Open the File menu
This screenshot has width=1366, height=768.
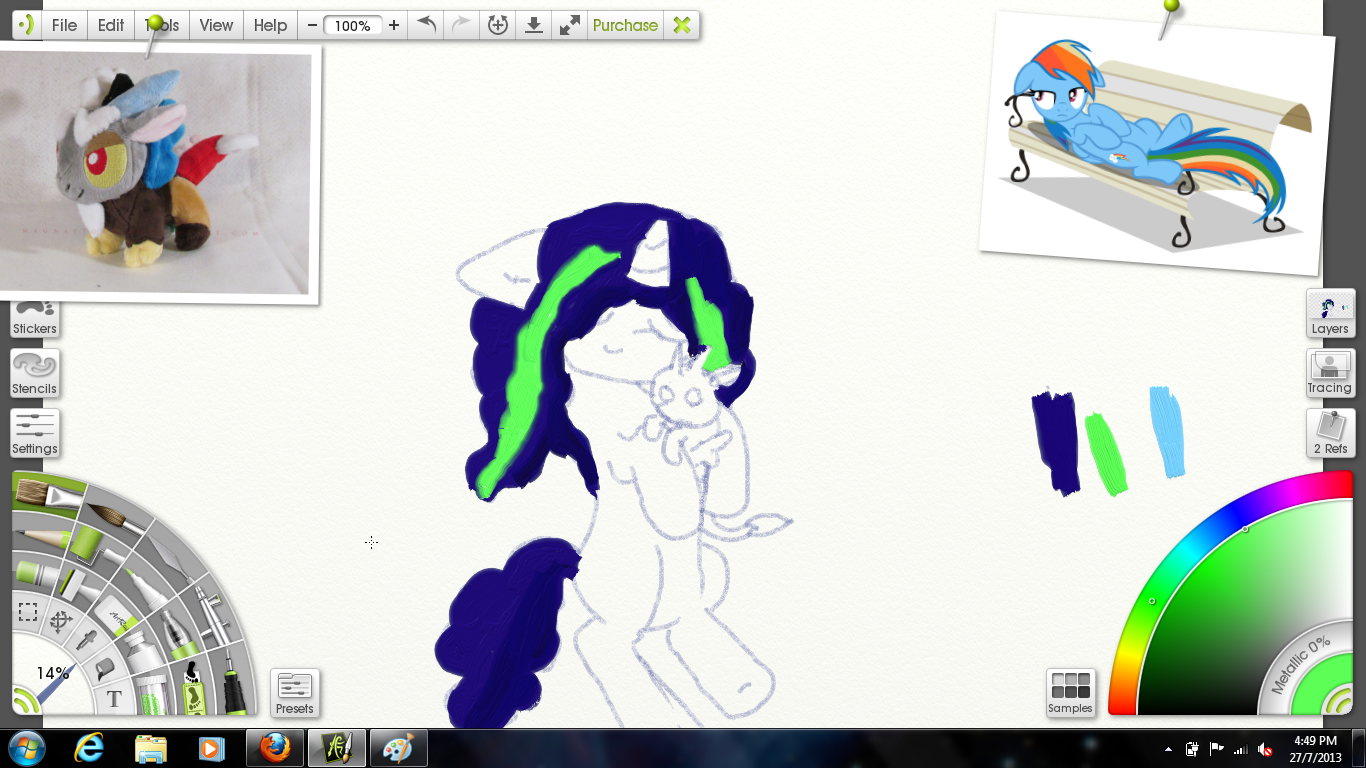(x=64, y=25)
